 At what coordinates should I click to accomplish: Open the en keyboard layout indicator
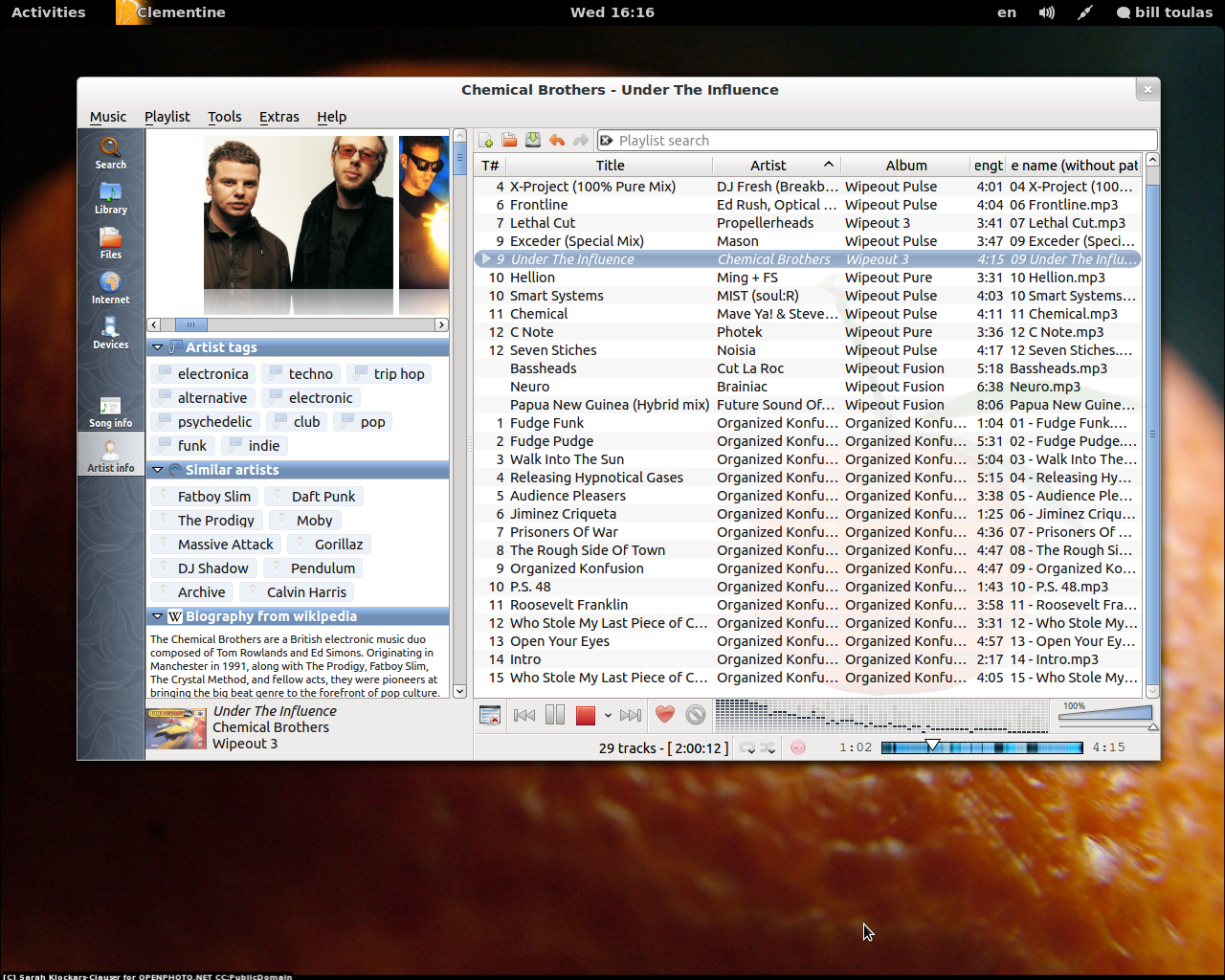point(1007,12)
